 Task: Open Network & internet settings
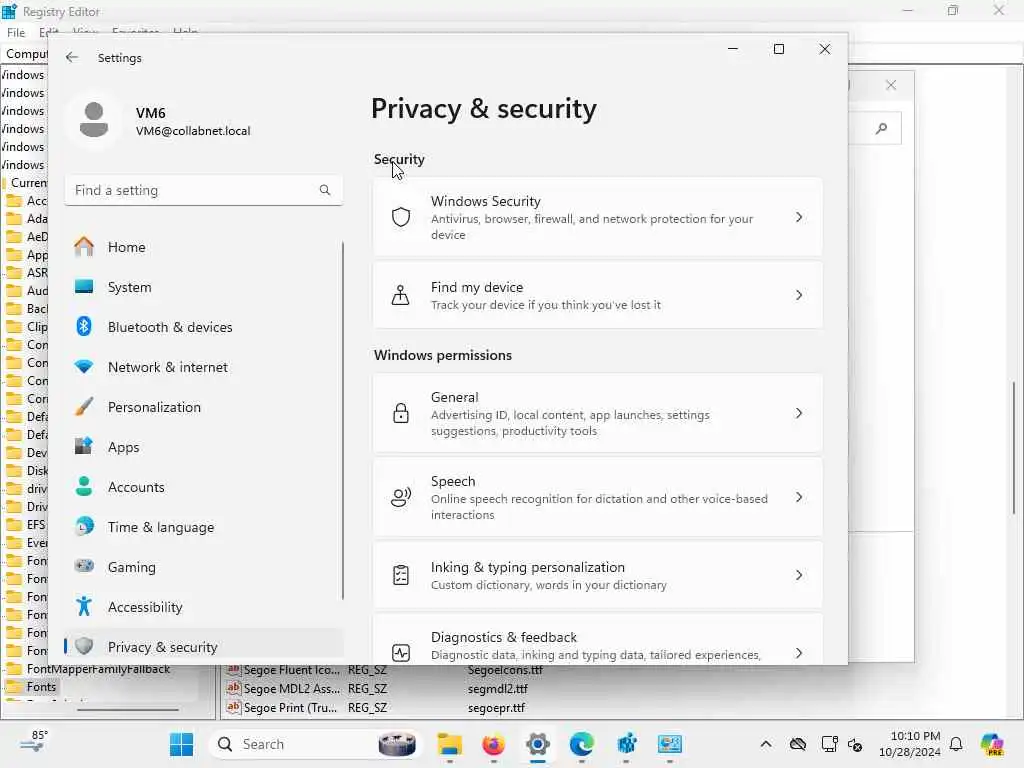click(203, 367)
